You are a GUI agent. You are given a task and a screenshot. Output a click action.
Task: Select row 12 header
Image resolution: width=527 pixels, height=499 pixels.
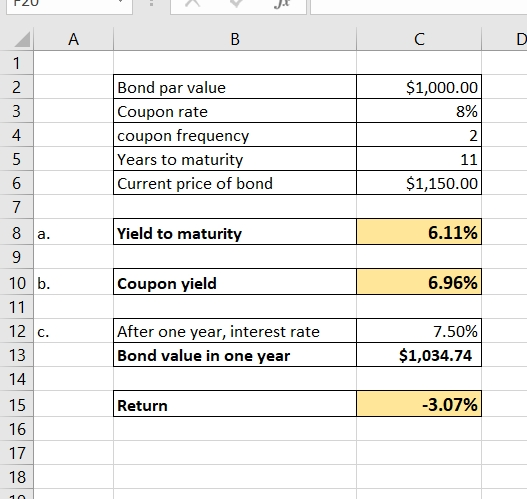pyautogui.click(x=16, y=331)
